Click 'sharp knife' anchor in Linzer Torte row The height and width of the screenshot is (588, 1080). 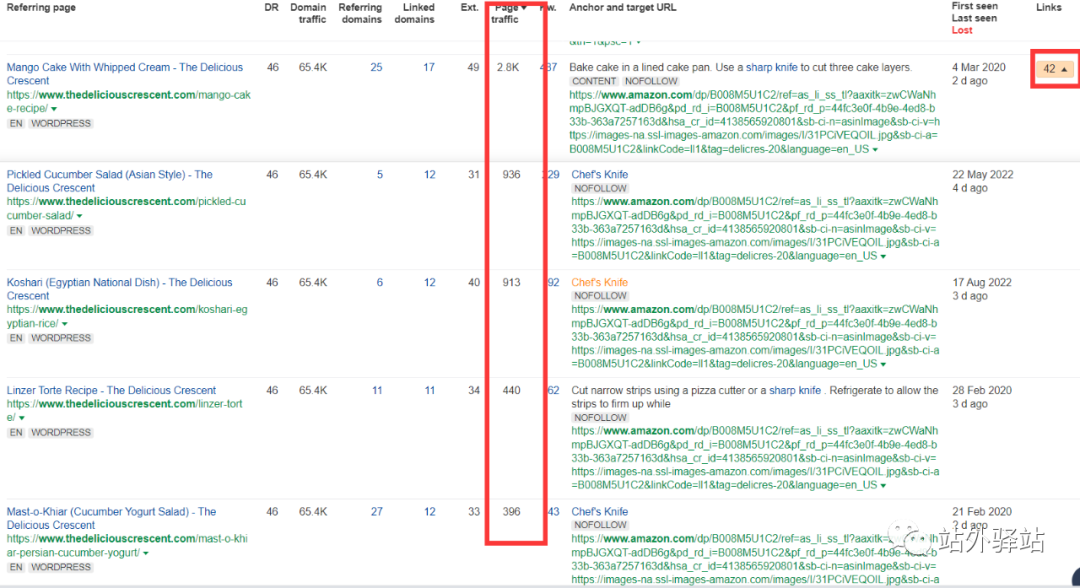coord(795,391)
